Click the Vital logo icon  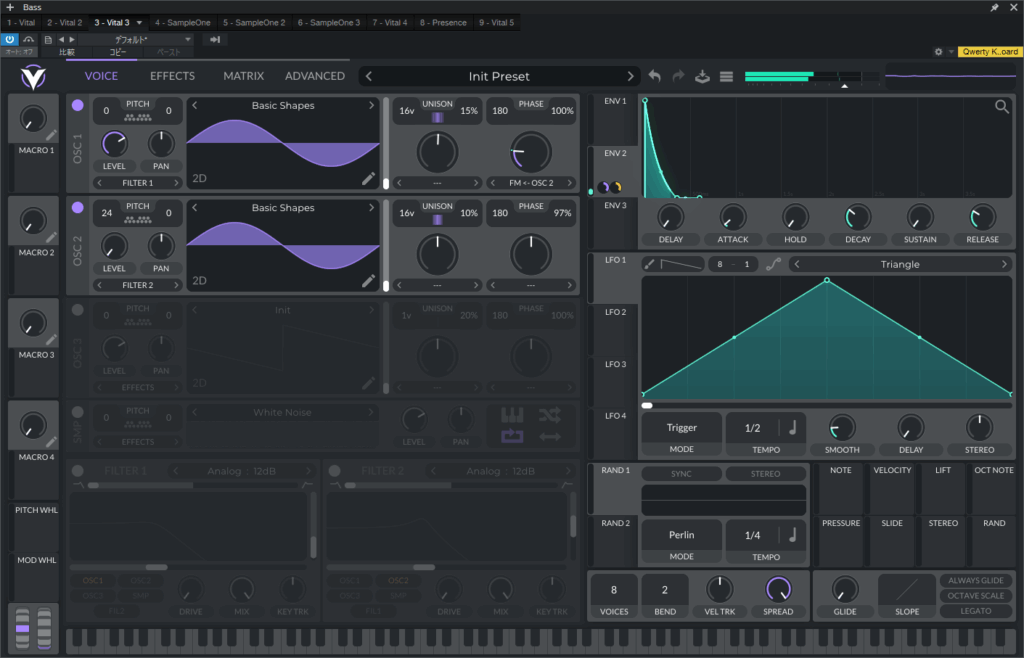click(x=32, y=76)
